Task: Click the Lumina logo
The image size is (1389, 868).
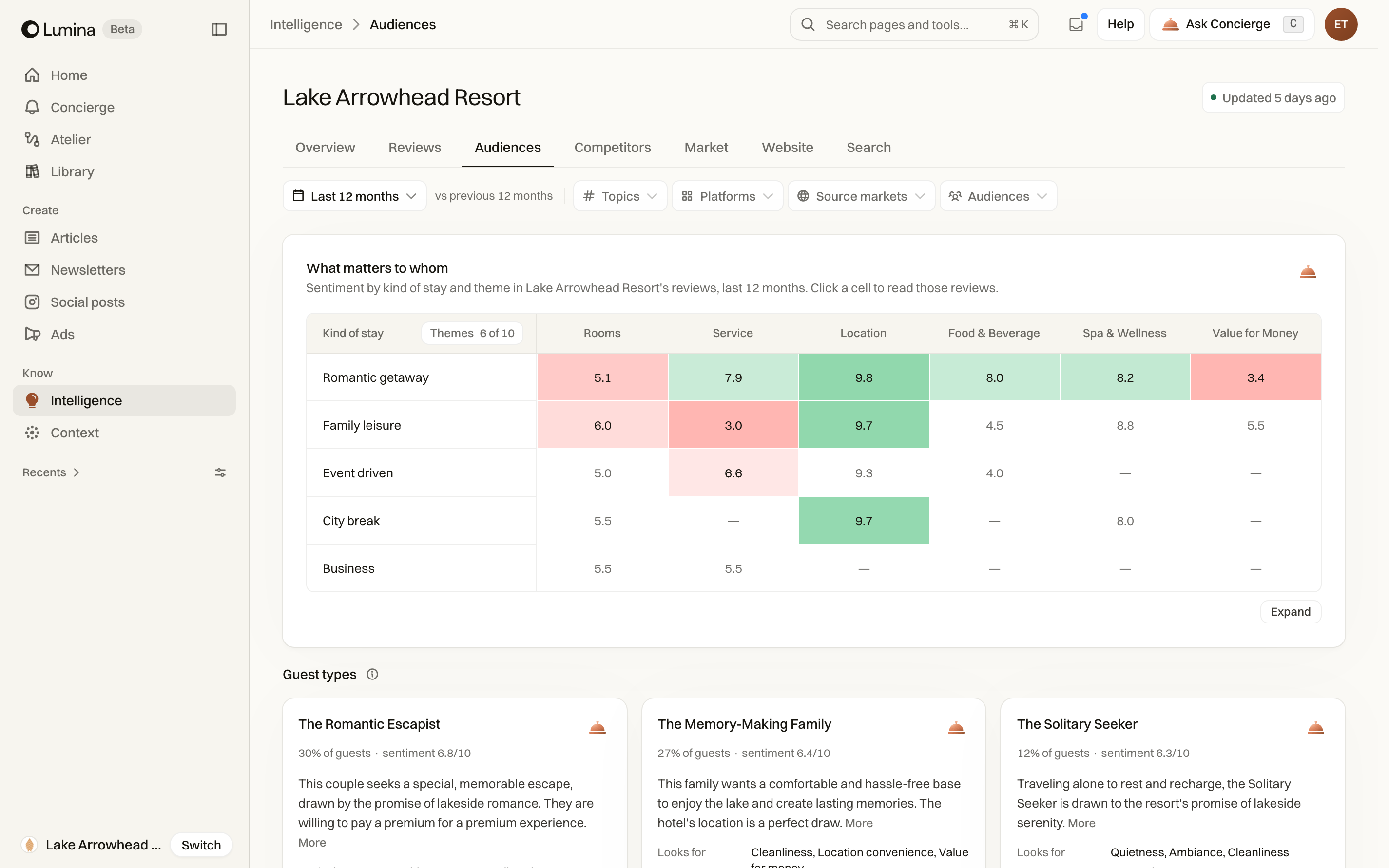Action: point(58,29)
